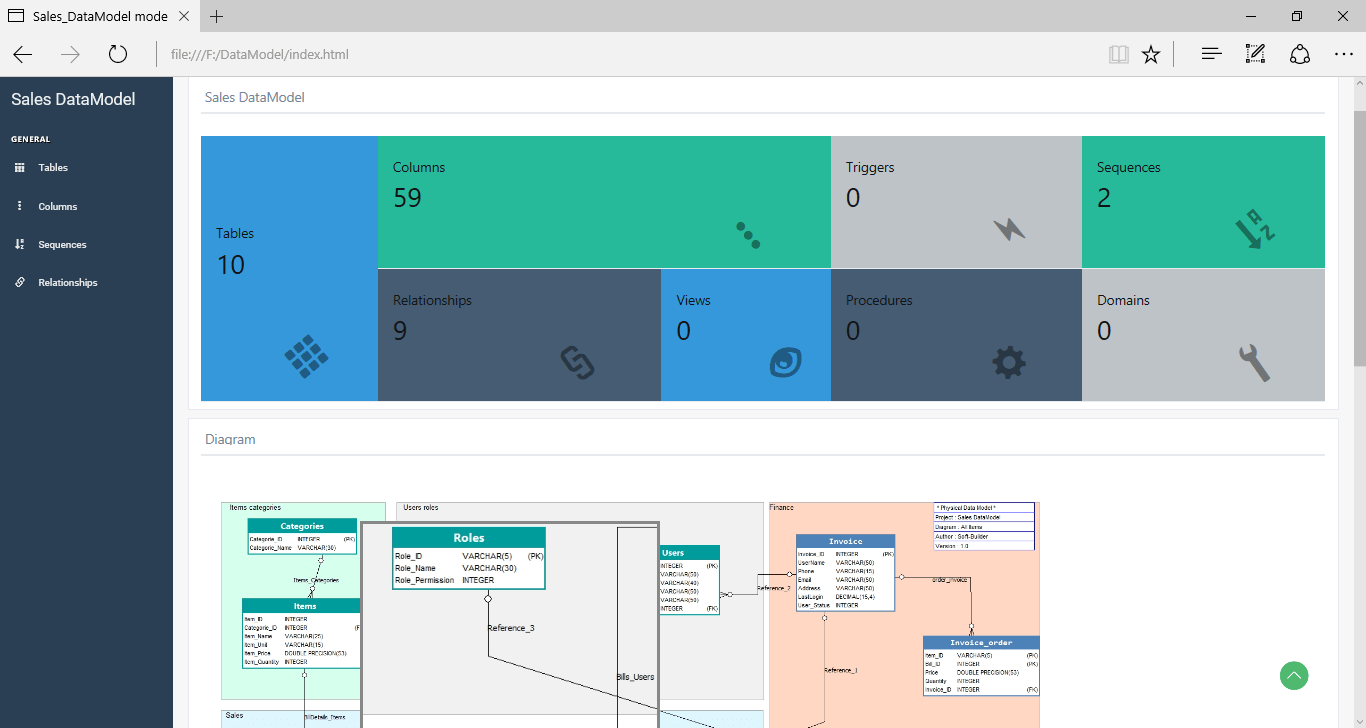Viewport: 1366px width, 728px height.
Task: Select Tables in the sidebar
Action: [52, 167]
